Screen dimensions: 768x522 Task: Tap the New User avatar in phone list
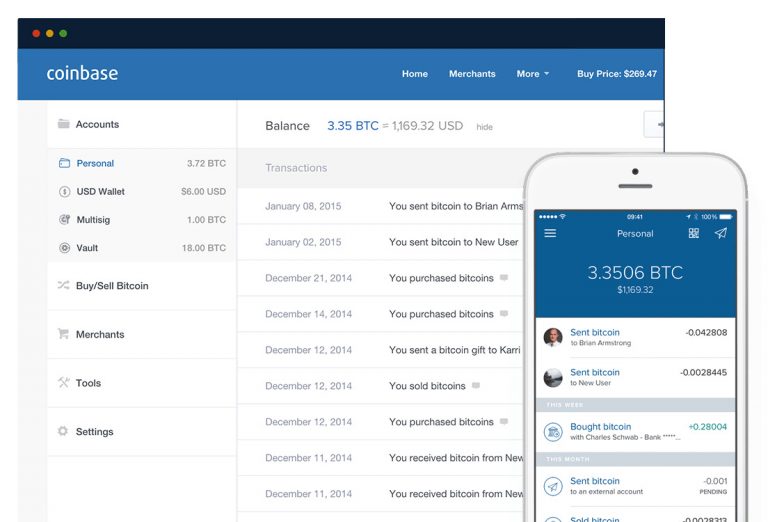(x=553, y=378)
